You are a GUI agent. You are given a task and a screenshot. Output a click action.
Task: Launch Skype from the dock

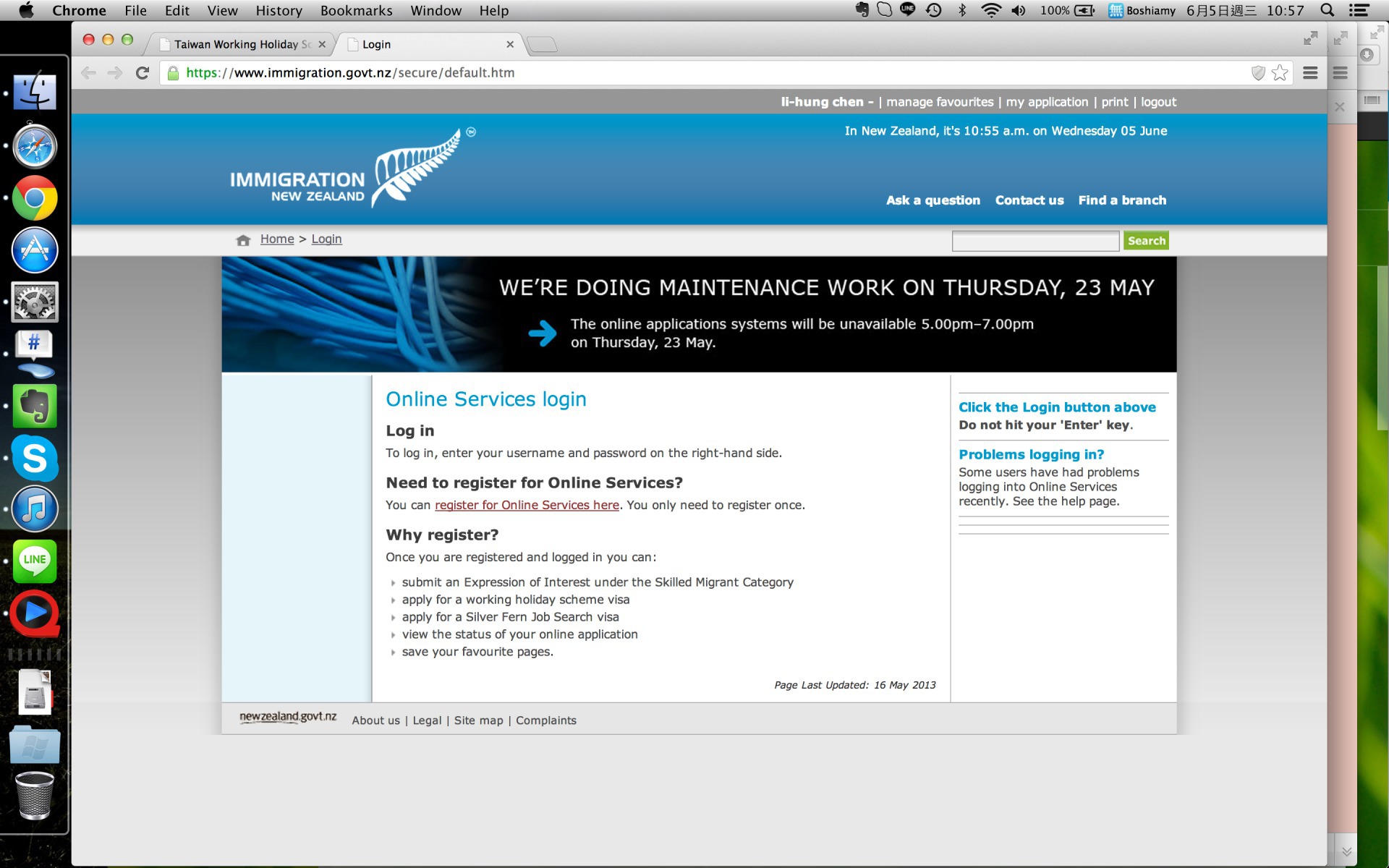34,458
